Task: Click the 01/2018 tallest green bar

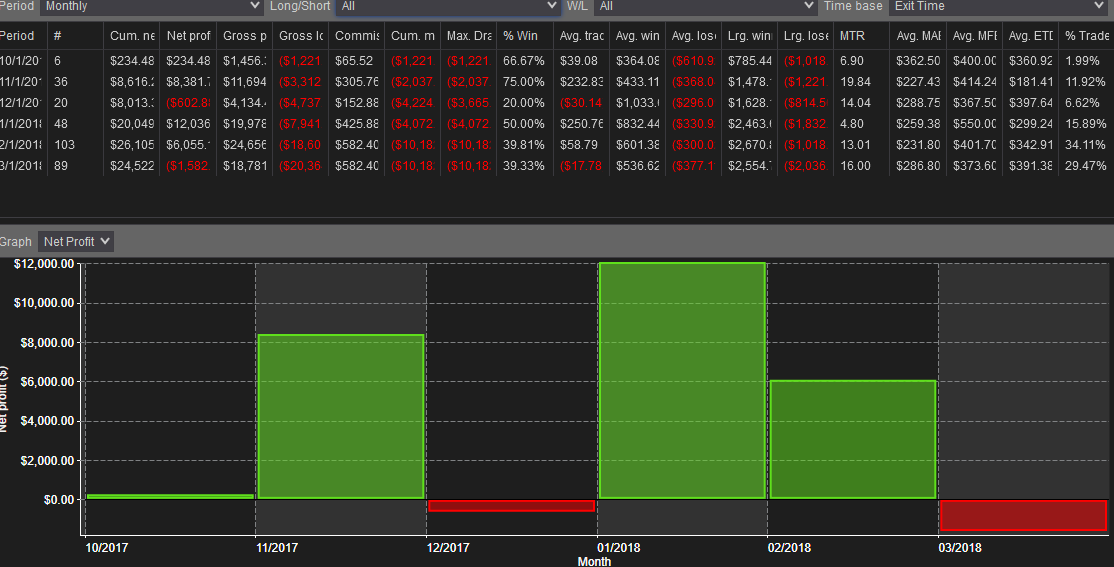Action: point(682,381)
